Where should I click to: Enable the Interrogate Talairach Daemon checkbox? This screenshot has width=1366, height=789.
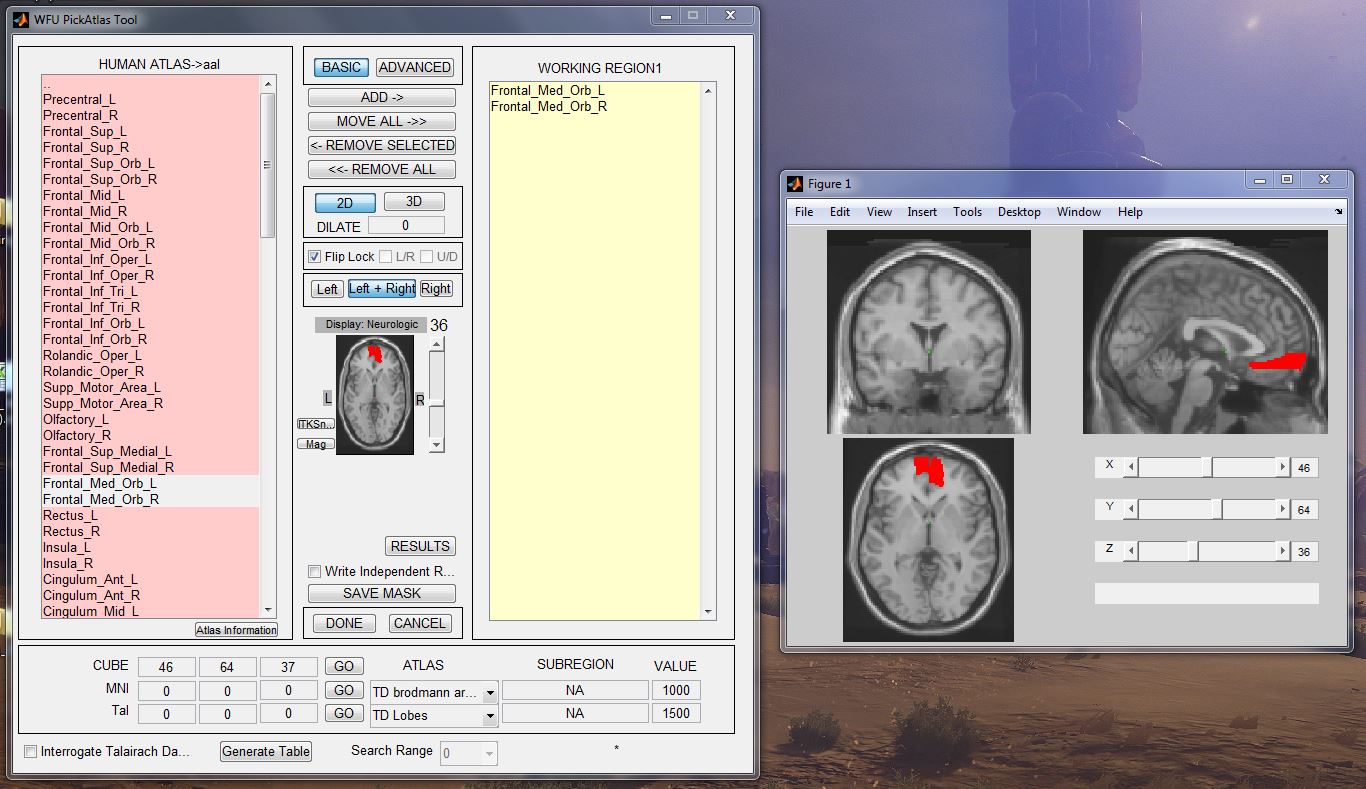[31, 752]
